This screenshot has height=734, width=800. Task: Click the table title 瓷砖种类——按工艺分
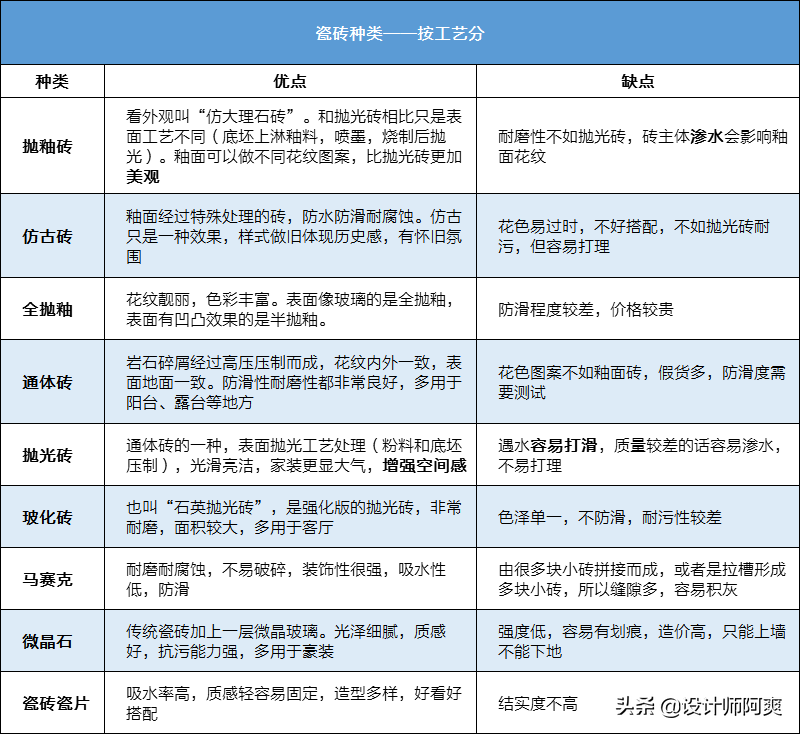coord(399,33)
